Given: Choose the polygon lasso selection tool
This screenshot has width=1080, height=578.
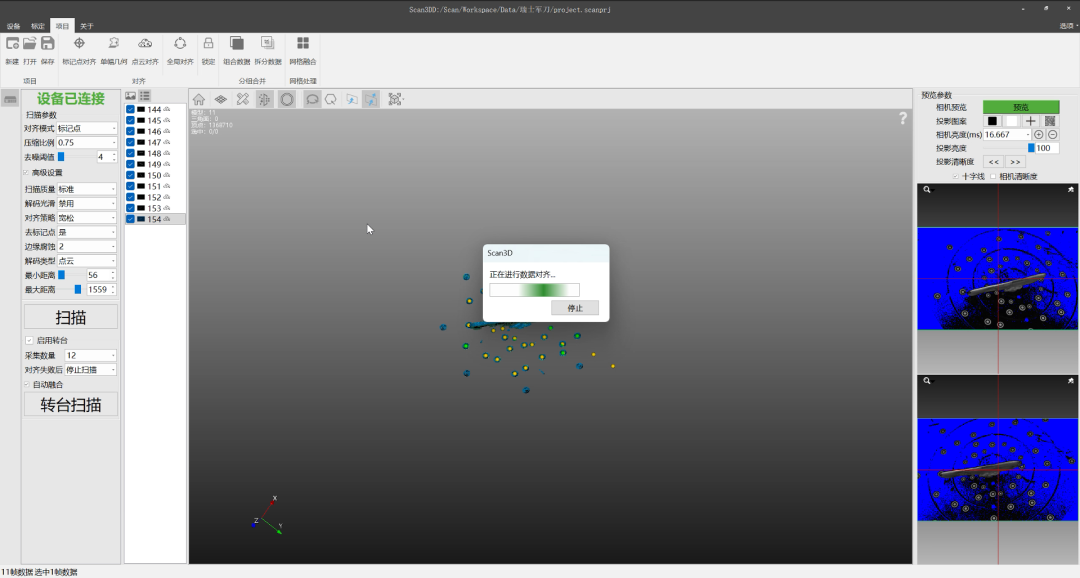Looking at the screenshot, I should click(x=331, y=99).
